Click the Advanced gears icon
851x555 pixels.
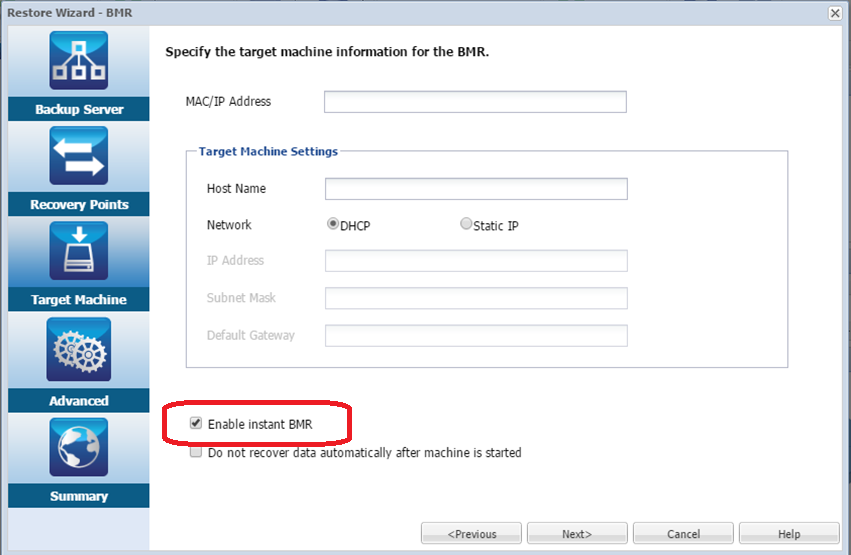coord(79,350)
